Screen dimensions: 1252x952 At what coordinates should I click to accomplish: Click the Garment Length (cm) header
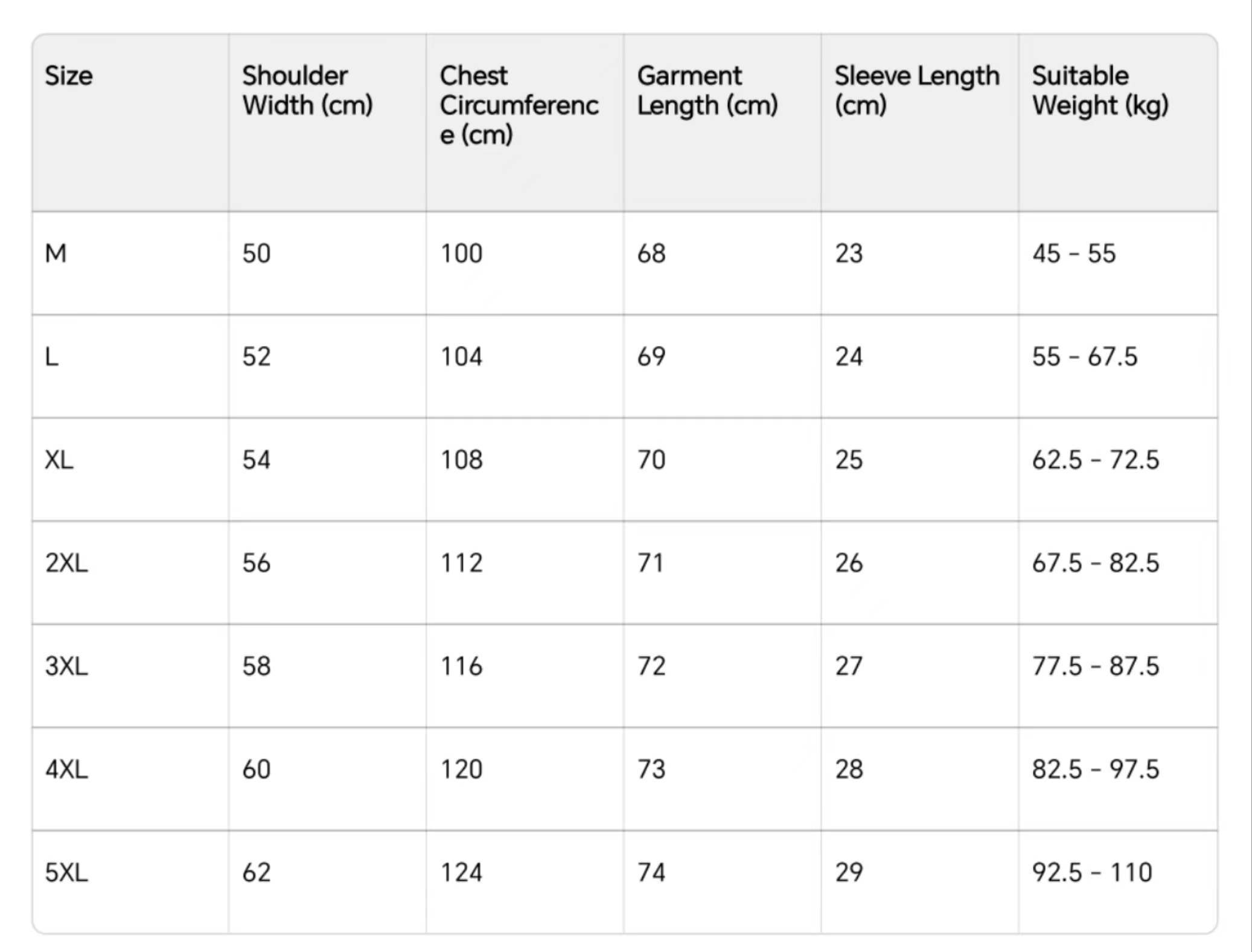707,91
